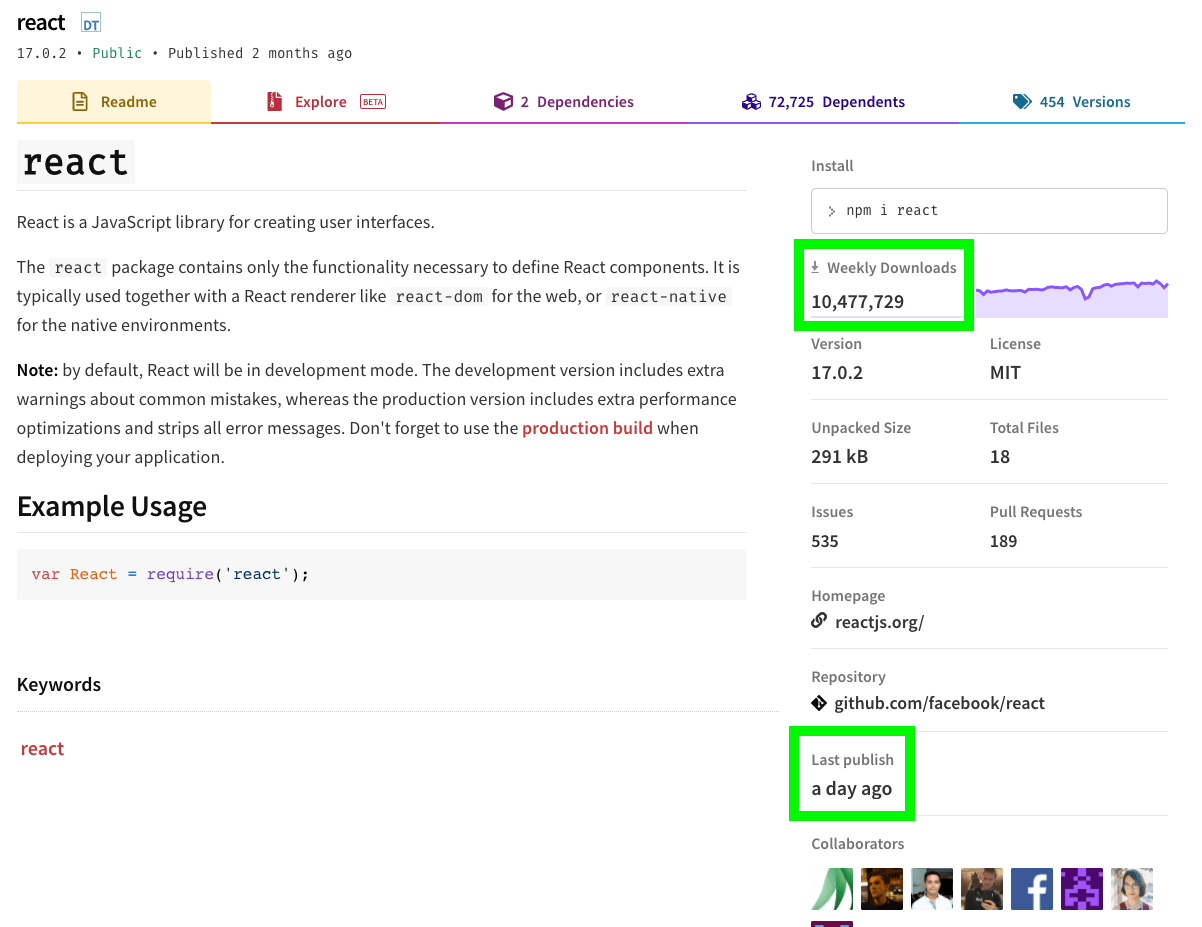
Task: Click the react package title at top
Action: tap(41, 22)
